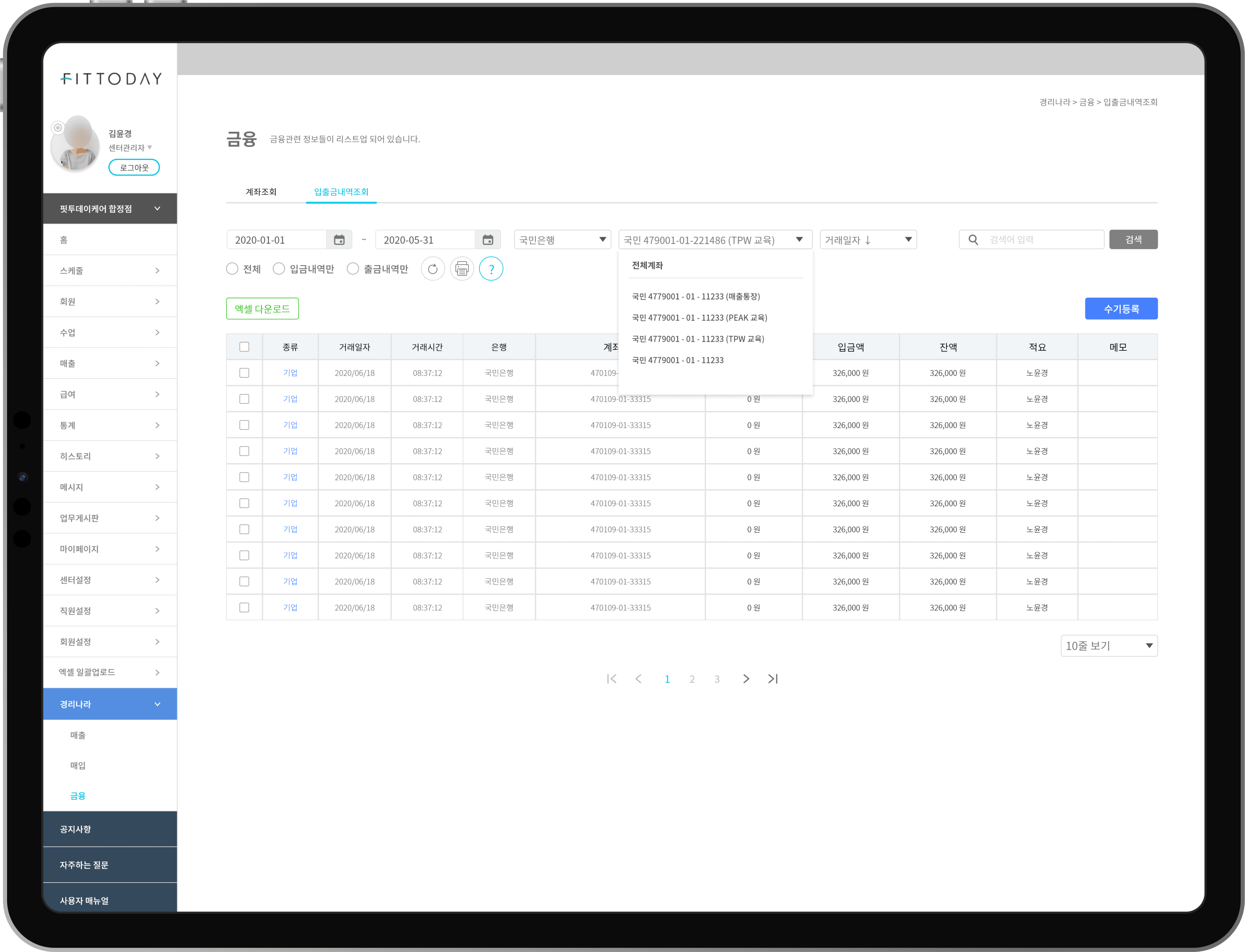Choose account option labeled 매출통장
The image size is (1245, 952).
coord(696,297)
